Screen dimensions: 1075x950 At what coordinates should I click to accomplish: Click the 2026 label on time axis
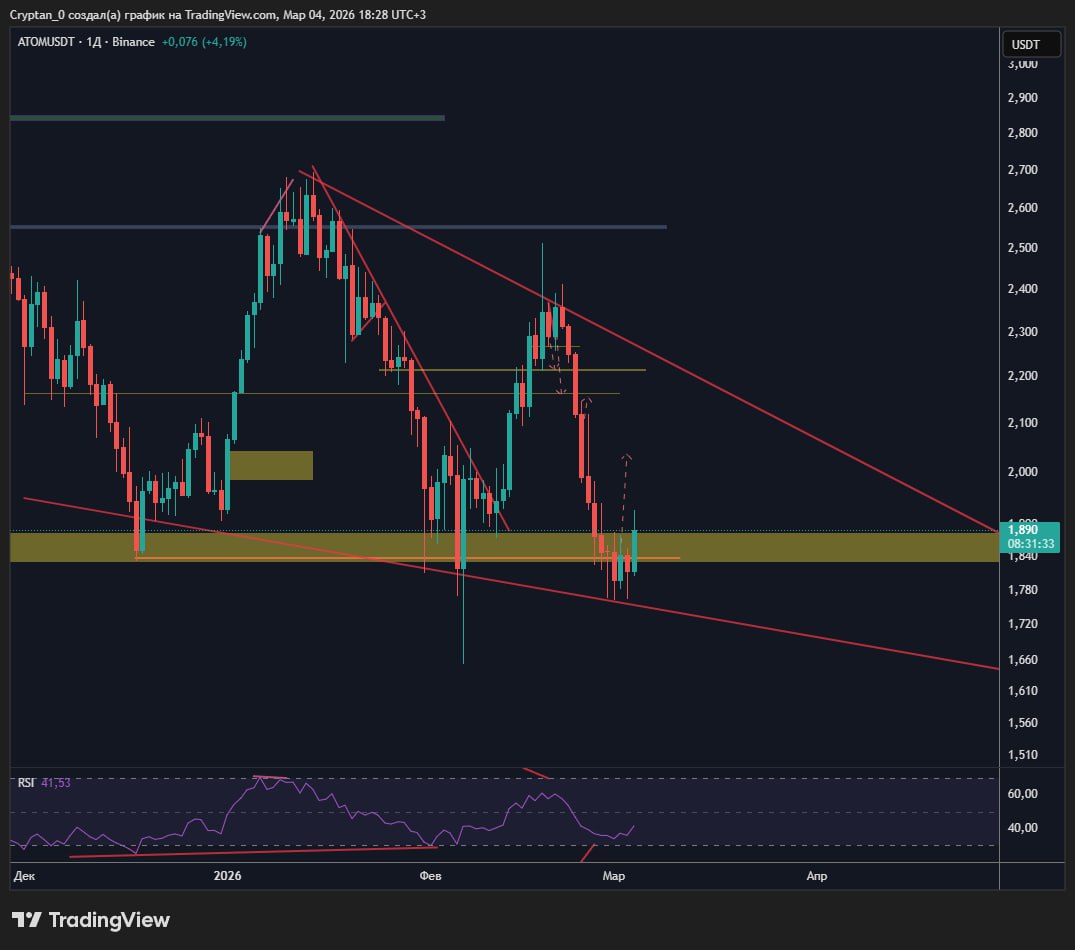228,876
